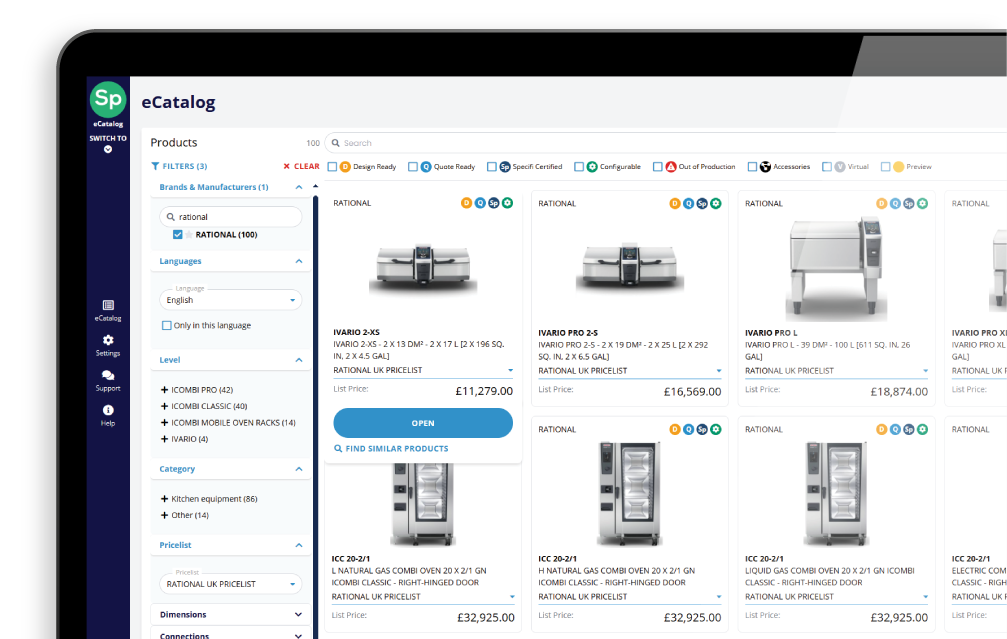This screenshot has height=639, width=1007.
Task: Click the Design Ready badge on iVario 2-XS
Action: point(466,203)
